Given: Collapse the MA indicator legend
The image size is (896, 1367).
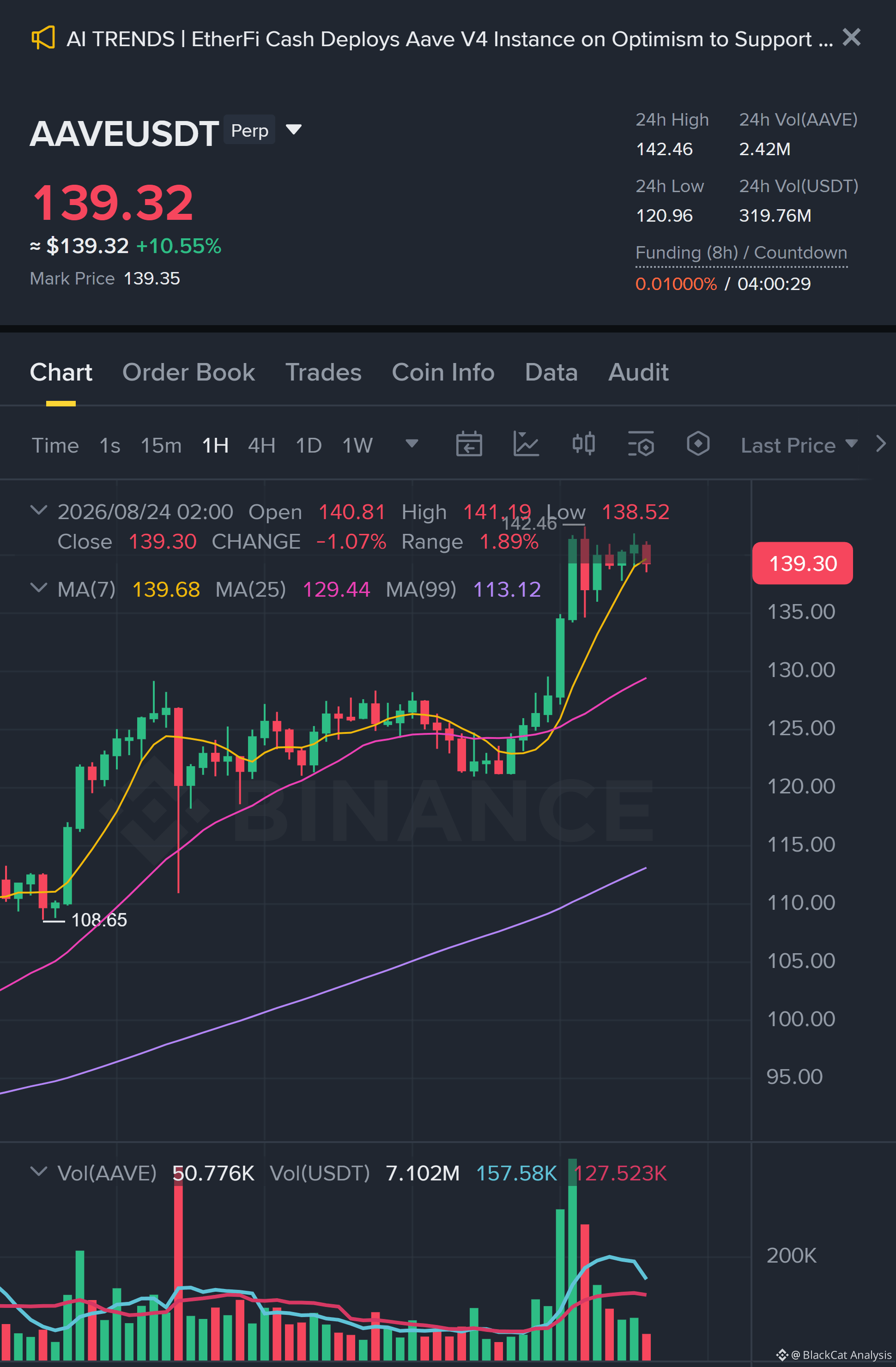Looking at the screenshot, I should tap(38, 587).
